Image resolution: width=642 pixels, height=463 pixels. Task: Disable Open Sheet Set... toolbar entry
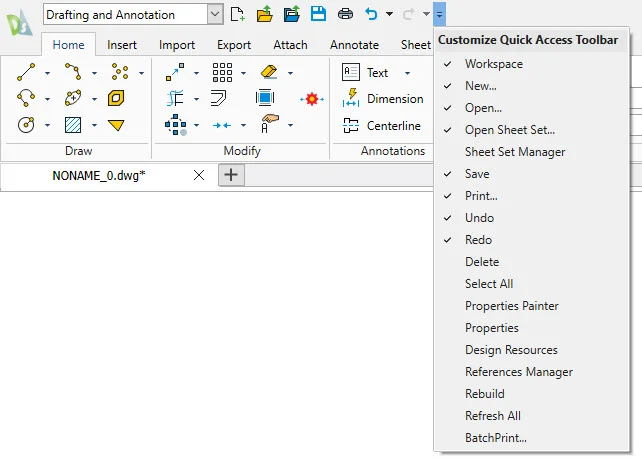(509, 130)
